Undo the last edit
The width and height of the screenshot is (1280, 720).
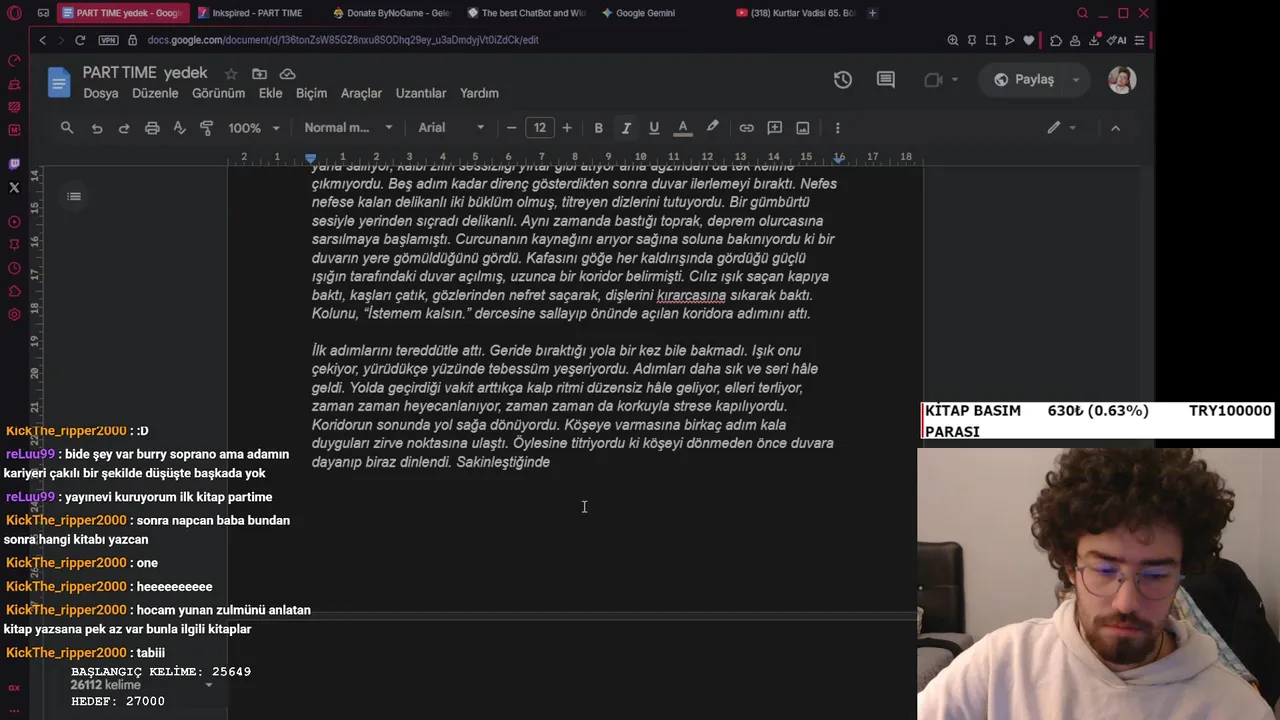click(x=97, y=128)
